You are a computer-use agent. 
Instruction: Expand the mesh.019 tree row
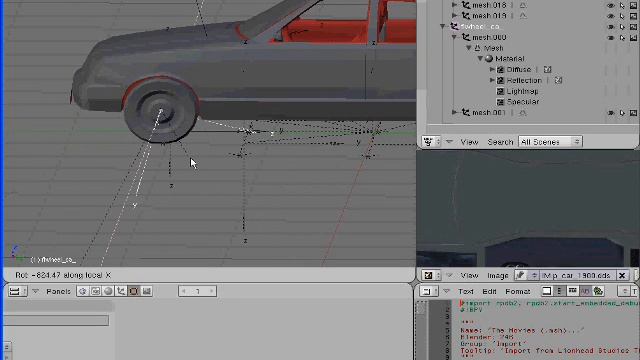point(454,16)
